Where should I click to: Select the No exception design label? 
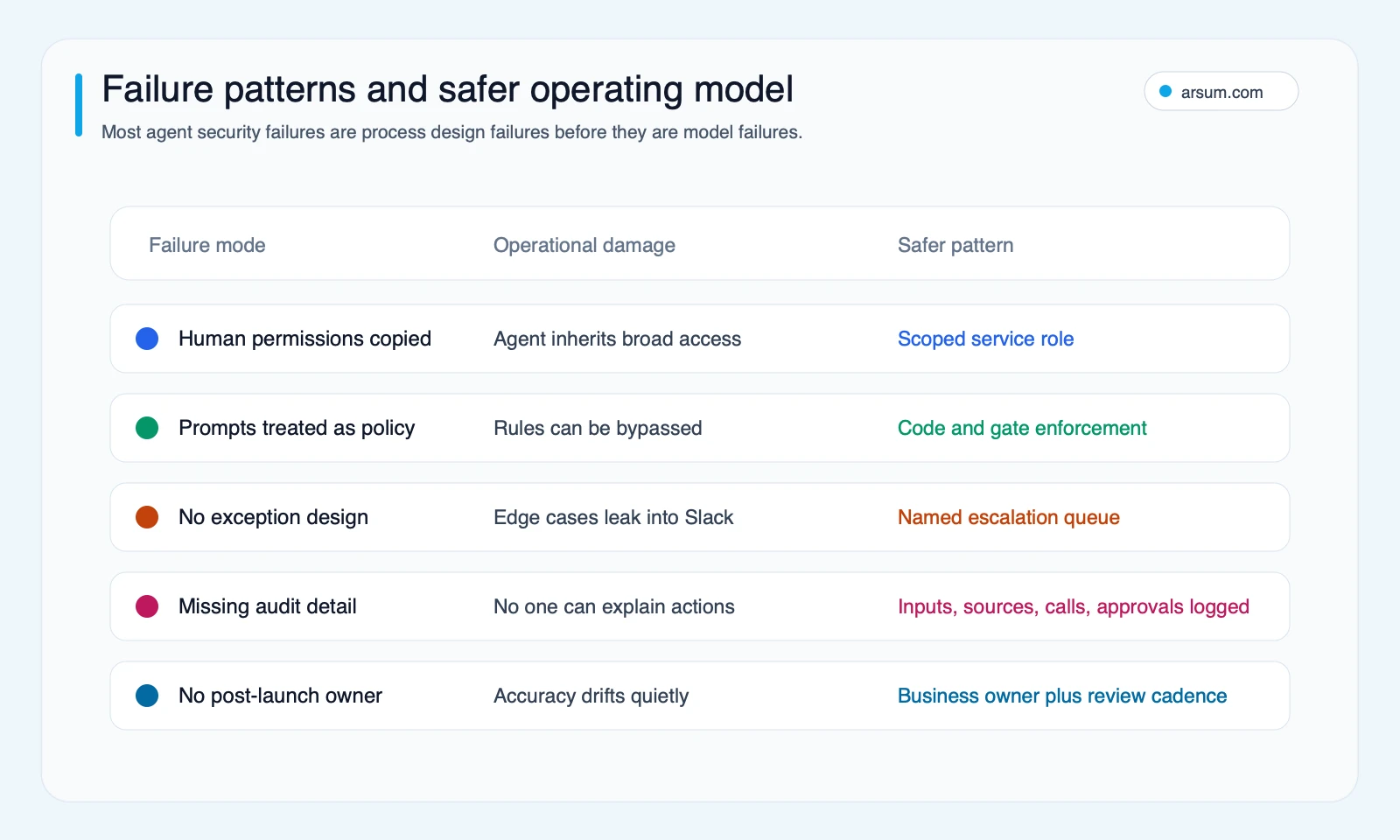pyautogui.click(x=273, y=517)
